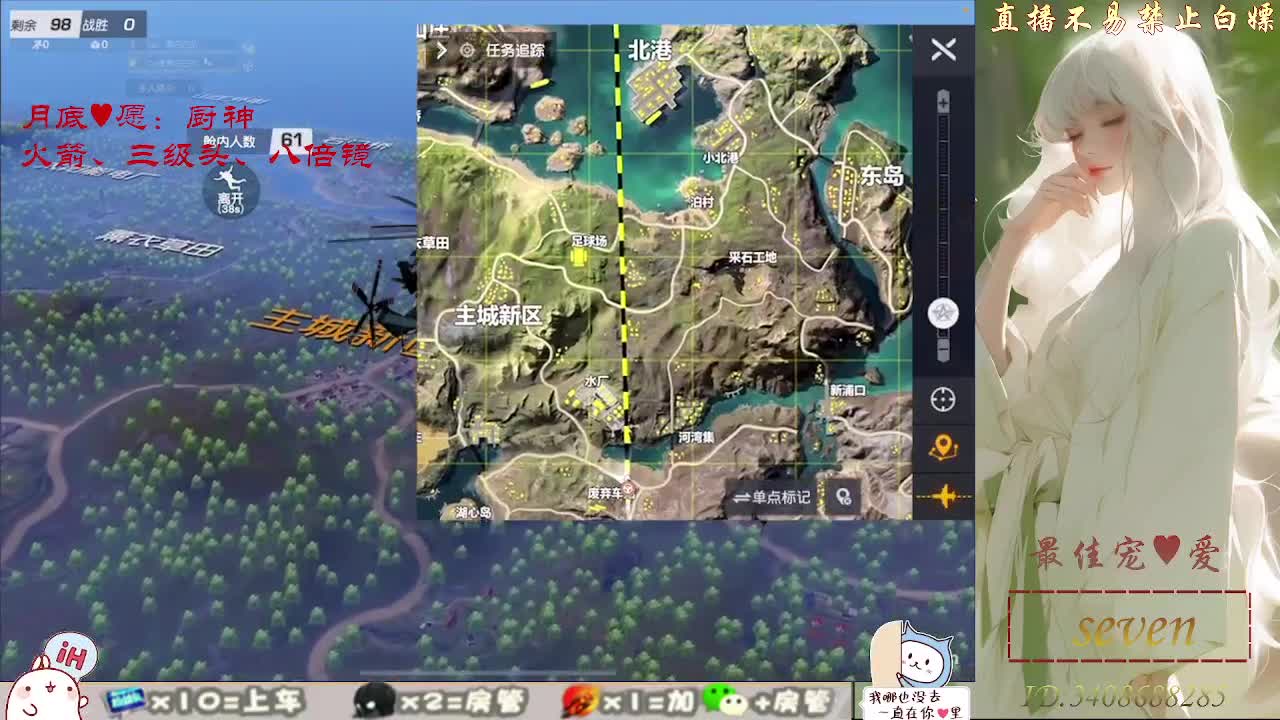The height and width of the screenshot is (720, 1280).
Task: Click the yellow football field marker icon
Action: pos(579,258)
